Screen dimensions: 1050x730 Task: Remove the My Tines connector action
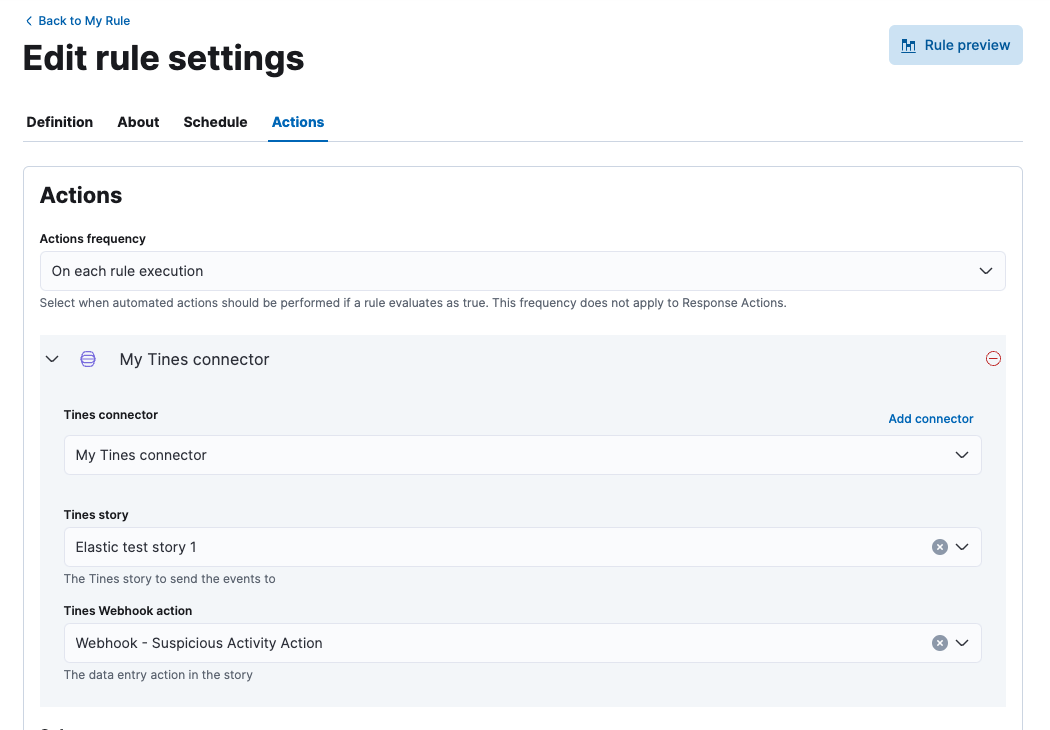pyautogui.click(x=993, y=359)
